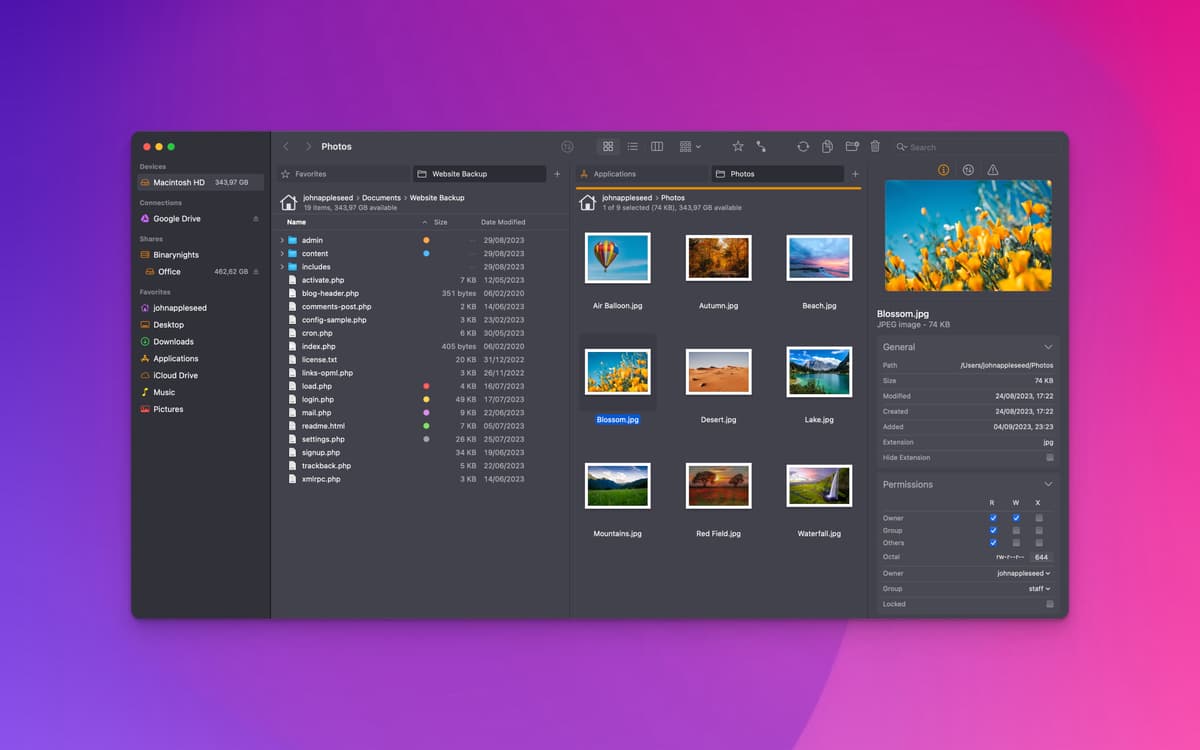Enable the Hide Extension checkbox

click(1049, 458)
